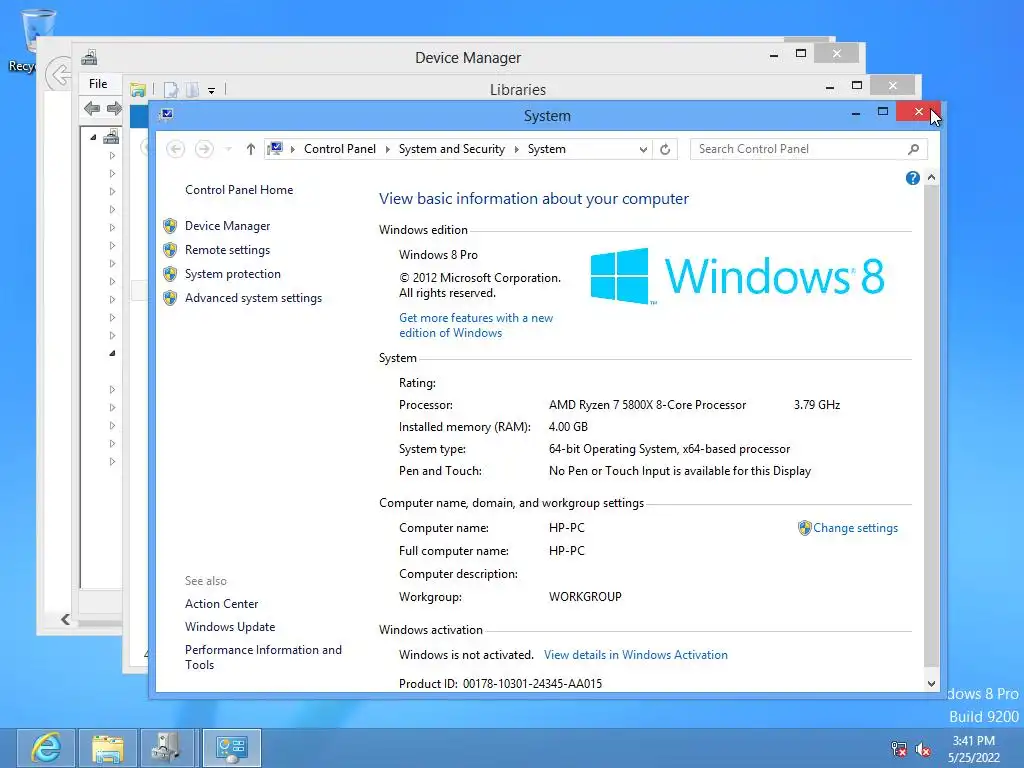The image size is (1024, 768).
Task: Click horizontal scroll left arrow in Device Manager
Action: coord(65,619)
